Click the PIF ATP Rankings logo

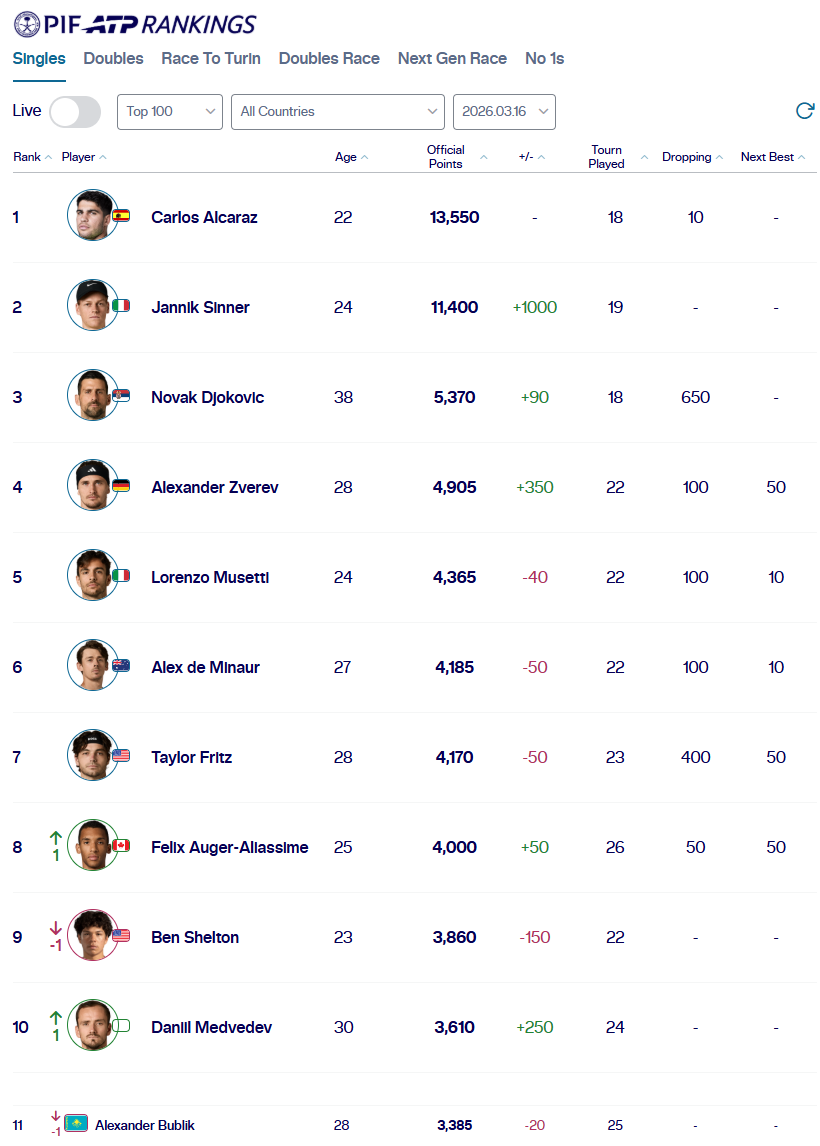point(135,24)
